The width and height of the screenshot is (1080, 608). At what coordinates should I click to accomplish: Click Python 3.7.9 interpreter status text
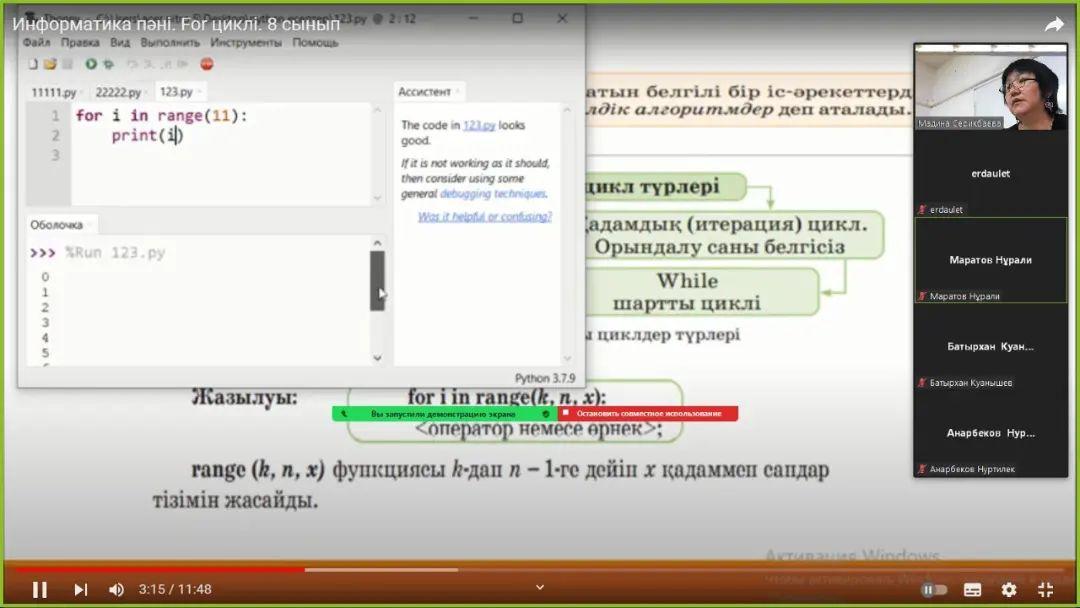pos(545,378)
